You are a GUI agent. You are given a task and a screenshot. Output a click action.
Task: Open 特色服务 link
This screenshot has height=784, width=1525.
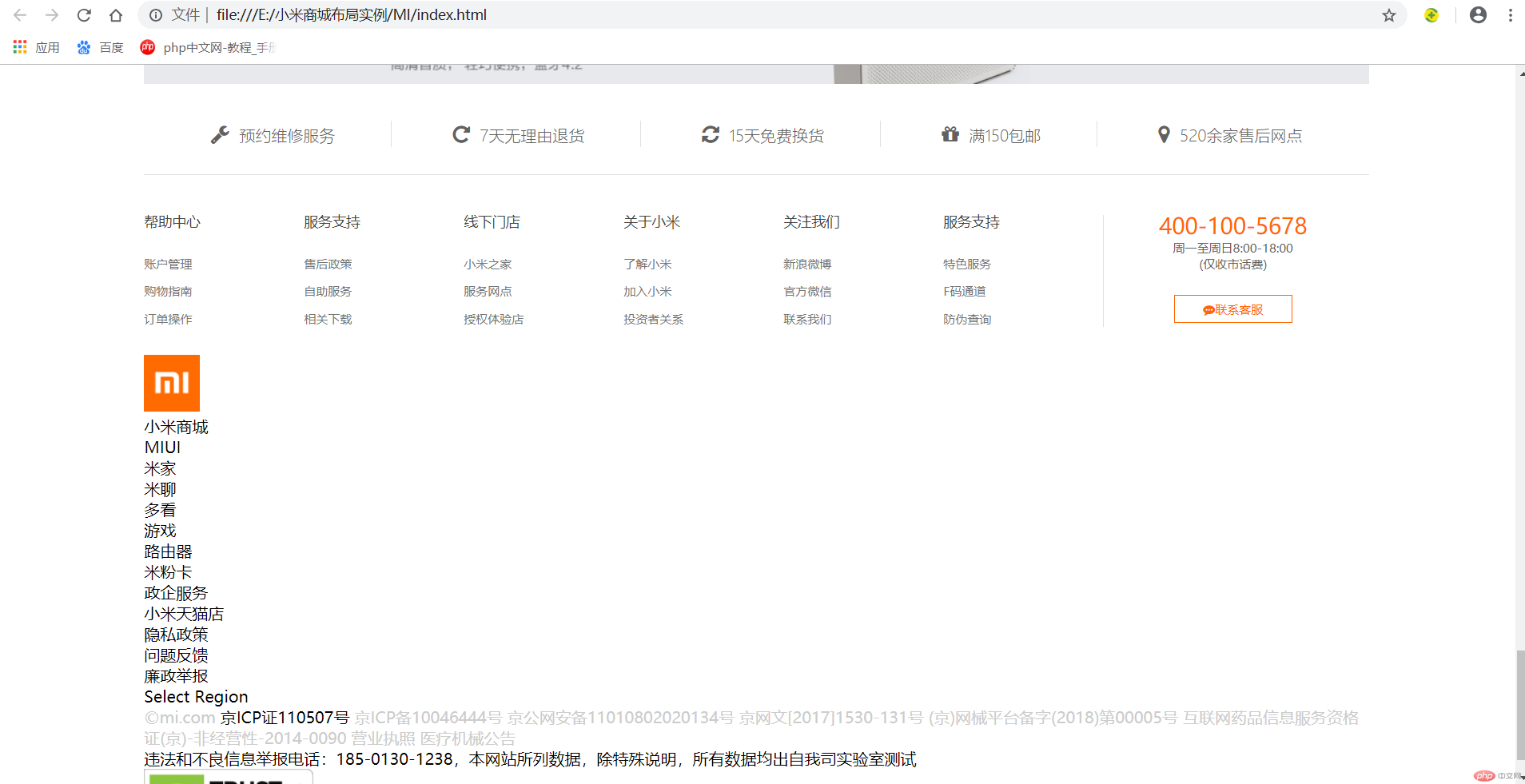tap(967, 264)
